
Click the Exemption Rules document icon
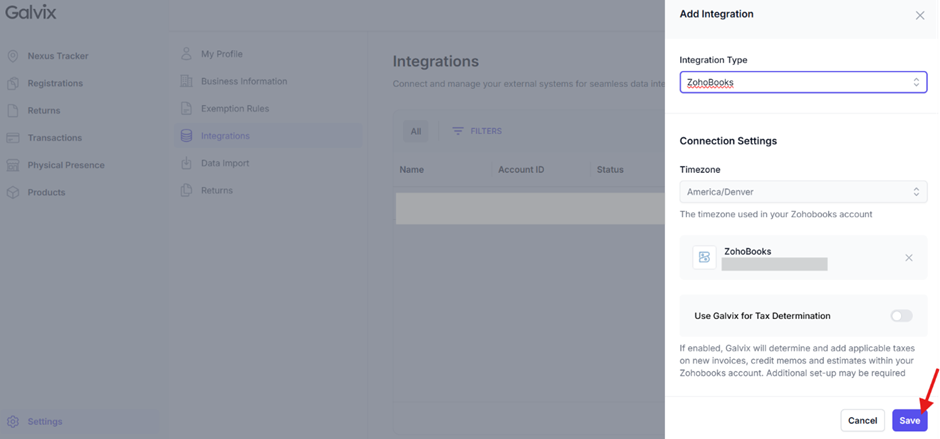(186, 109)
